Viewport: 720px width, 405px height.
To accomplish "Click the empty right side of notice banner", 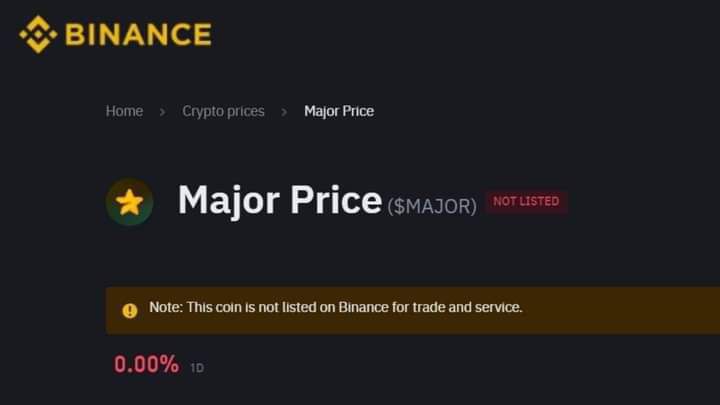I will [x=620, y=310].
